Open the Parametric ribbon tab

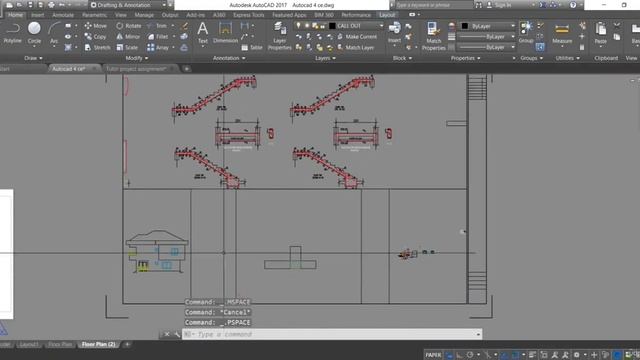[x=94, y=15]
